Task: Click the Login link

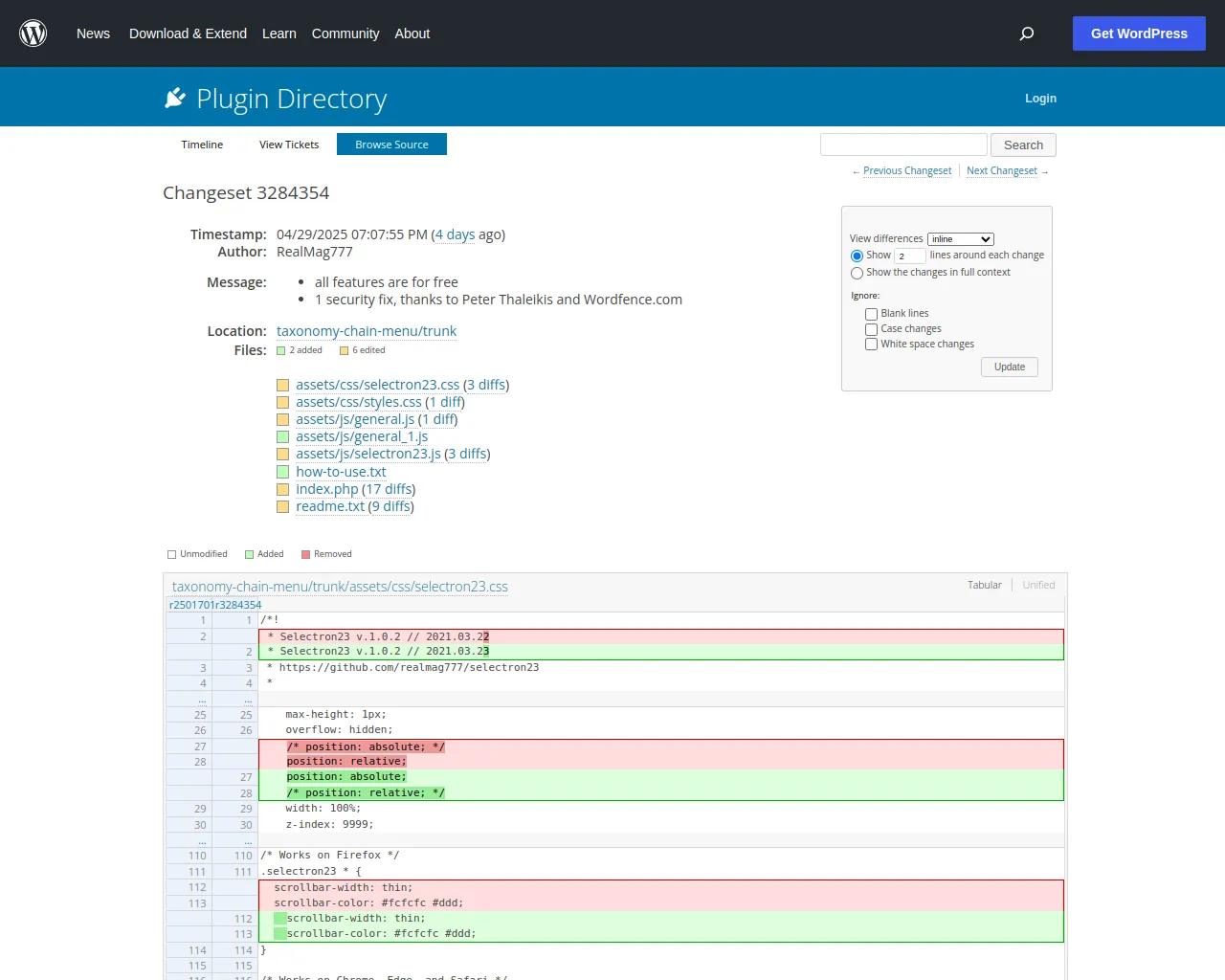Action: pos(1040,98)
